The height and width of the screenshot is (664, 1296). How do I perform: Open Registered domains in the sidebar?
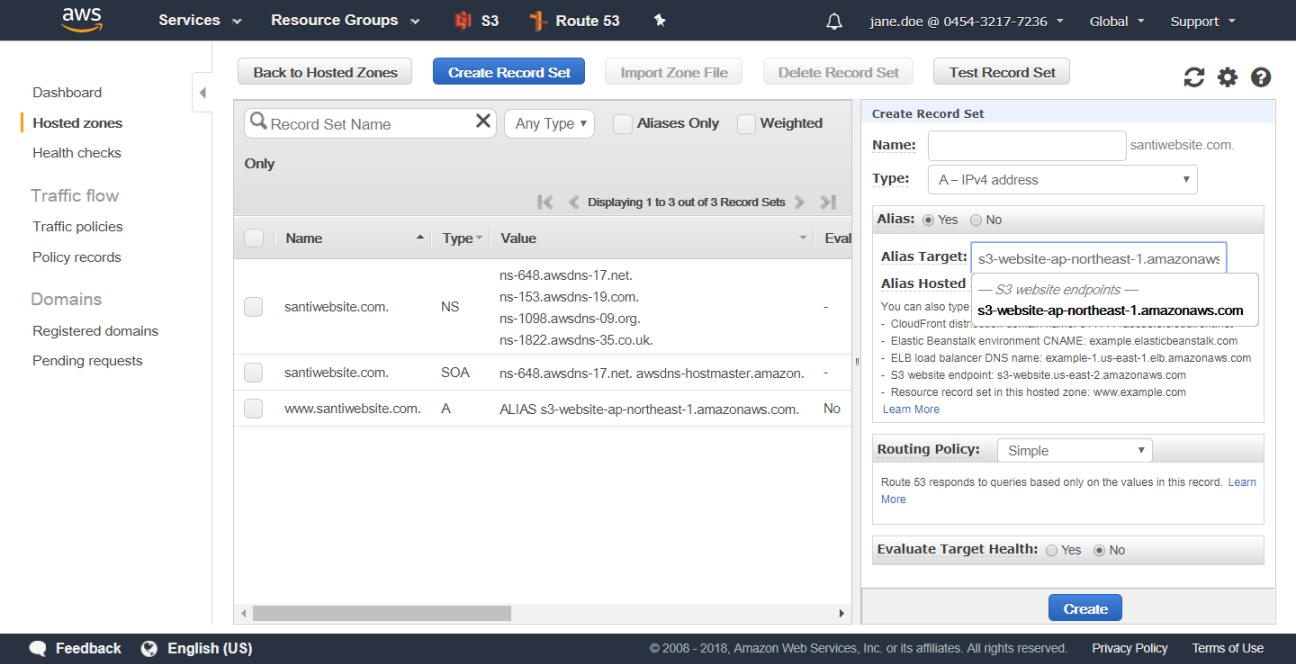(95, 331)
